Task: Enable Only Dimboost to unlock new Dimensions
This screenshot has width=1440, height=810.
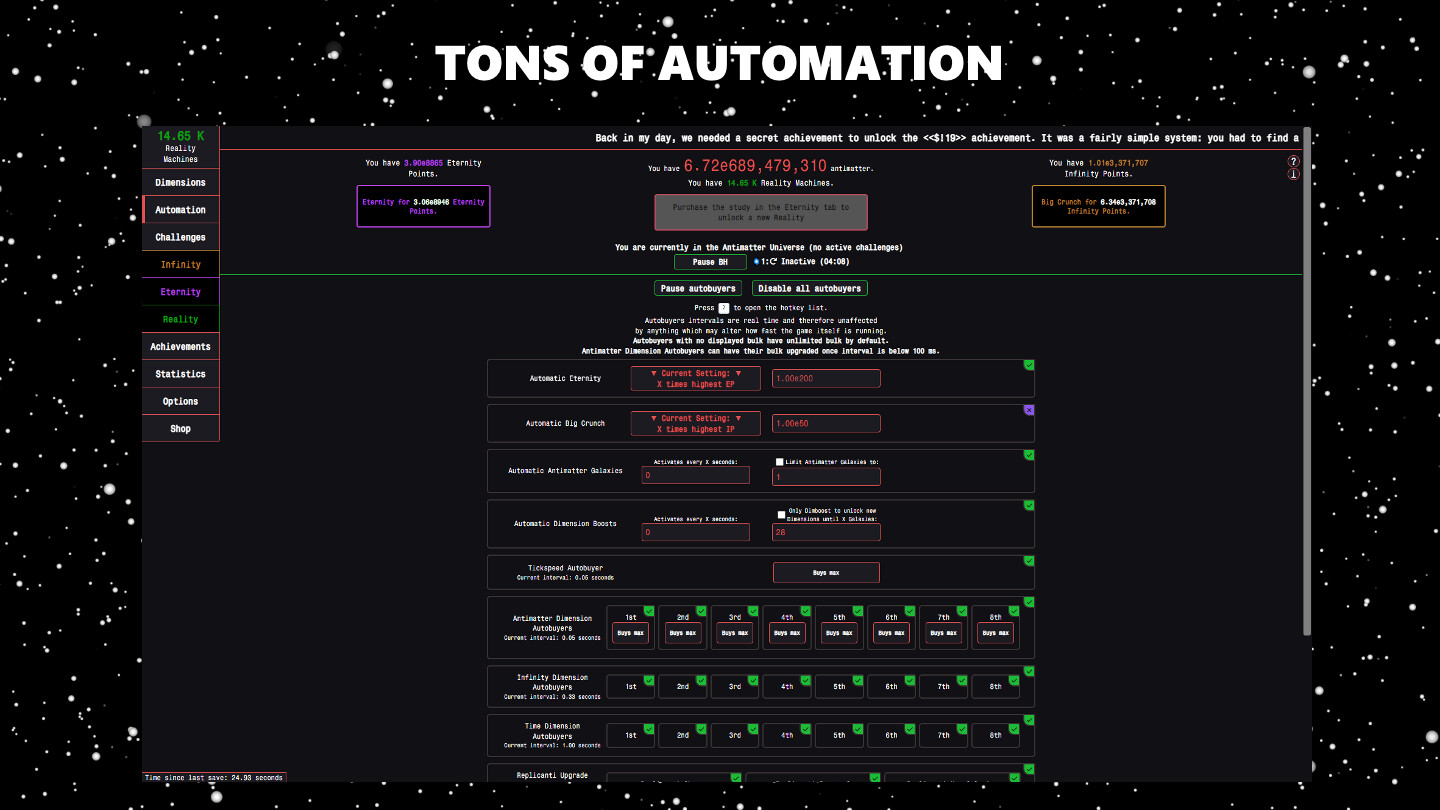Action: [x=781, y=513]
